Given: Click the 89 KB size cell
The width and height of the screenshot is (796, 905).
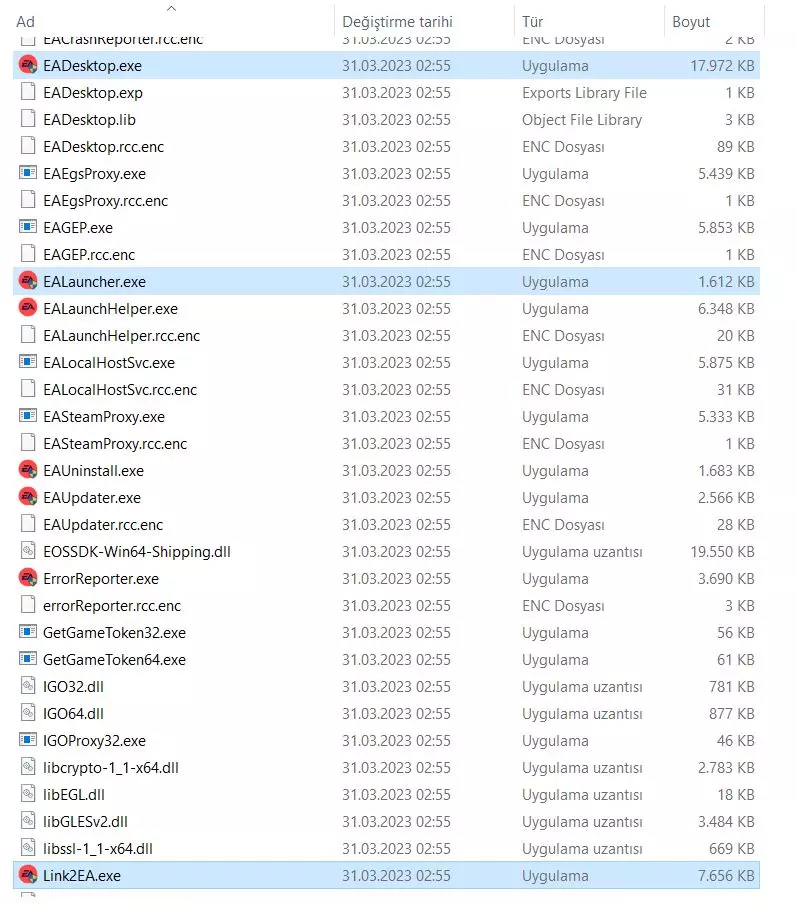Looking at the screenshot, I should [735, 147].
